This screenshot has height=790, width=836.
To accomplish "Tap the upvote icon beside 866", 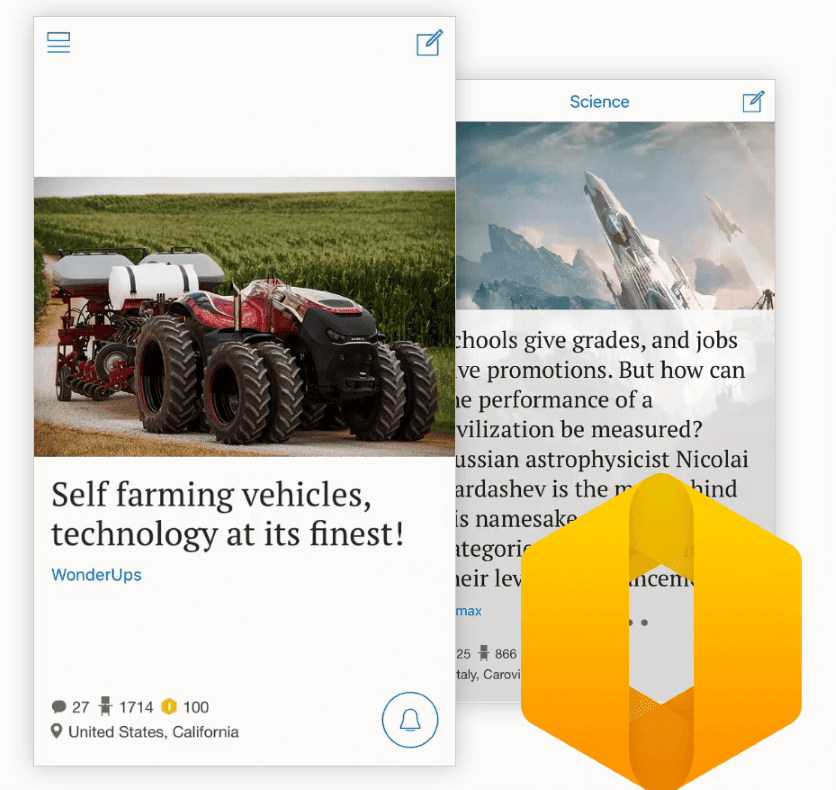I will pos(484,654).
